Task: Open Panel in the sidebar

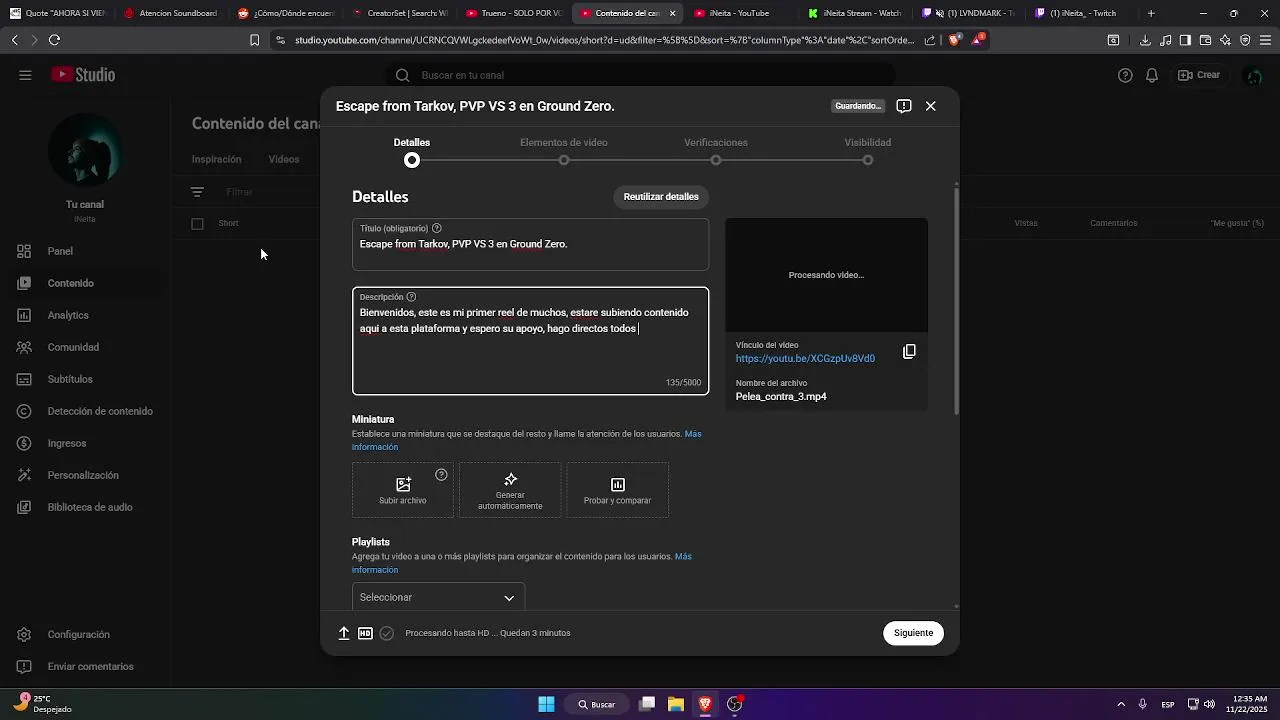Action: point(85,251)
